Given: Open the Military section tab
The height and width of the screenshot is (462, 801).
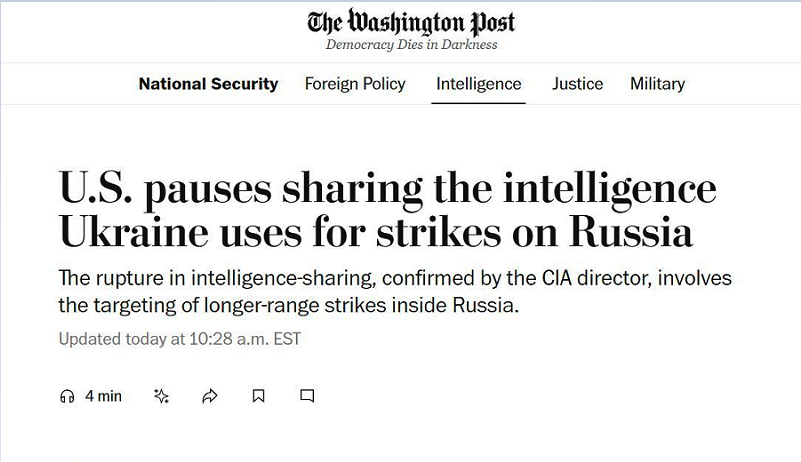Looking at the screenshot, I should pyautogui.click(x=657, y=84).
